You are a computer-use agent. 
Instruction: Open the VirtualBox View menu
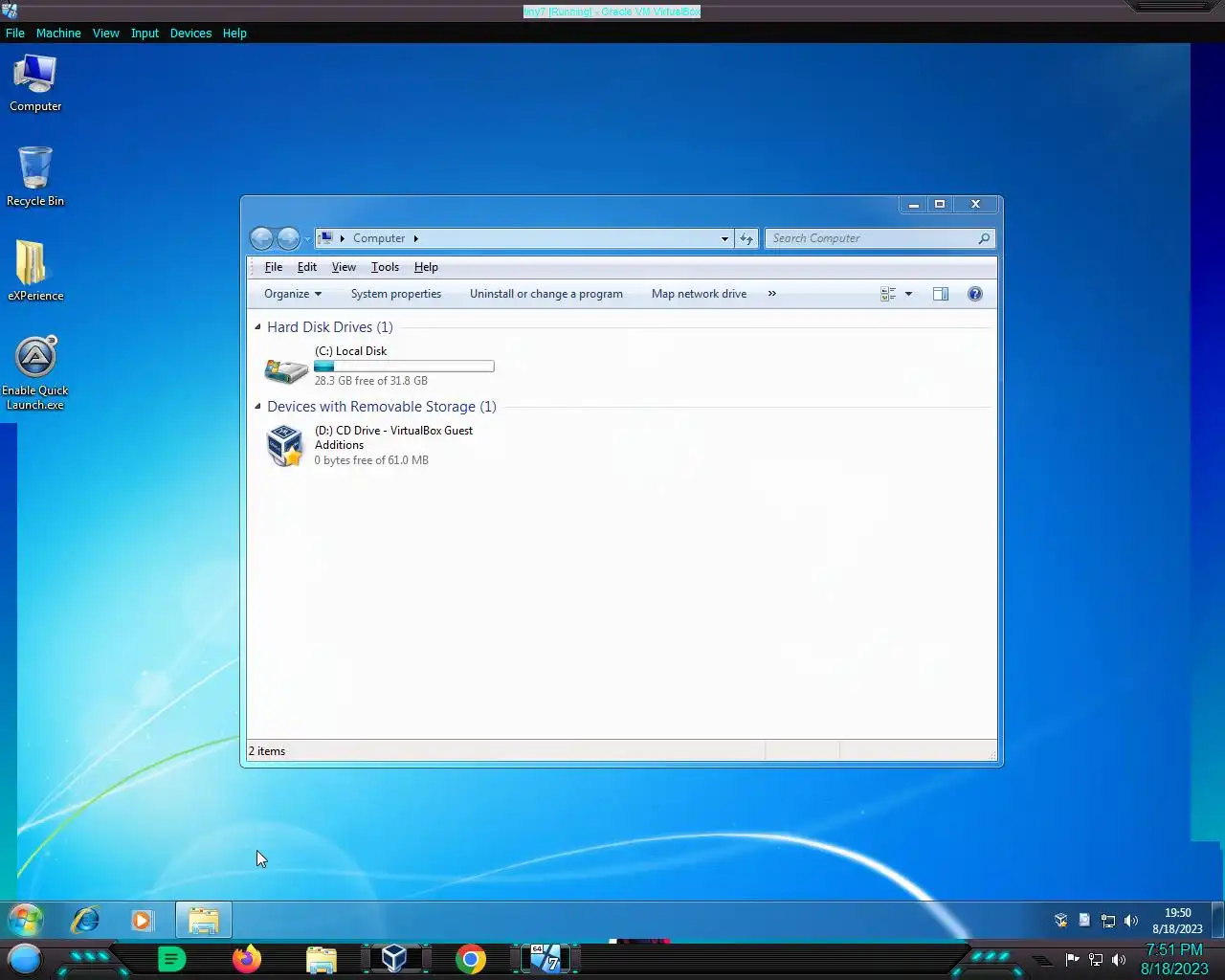(x=105, y=33)
